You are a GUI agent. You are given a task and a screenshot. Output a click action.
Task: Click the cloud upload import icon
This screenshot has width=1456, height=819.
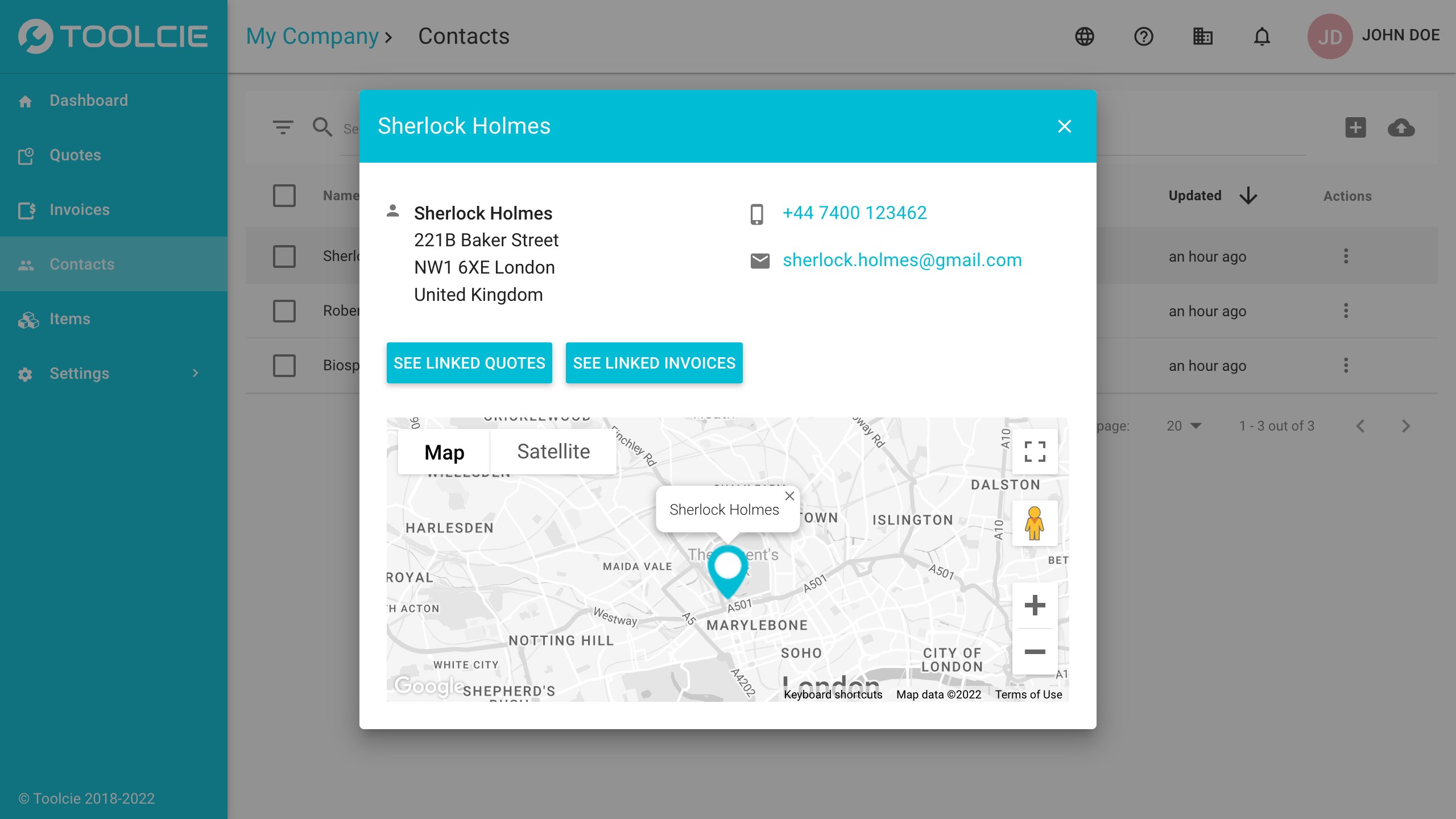[x=1401, y=127]
